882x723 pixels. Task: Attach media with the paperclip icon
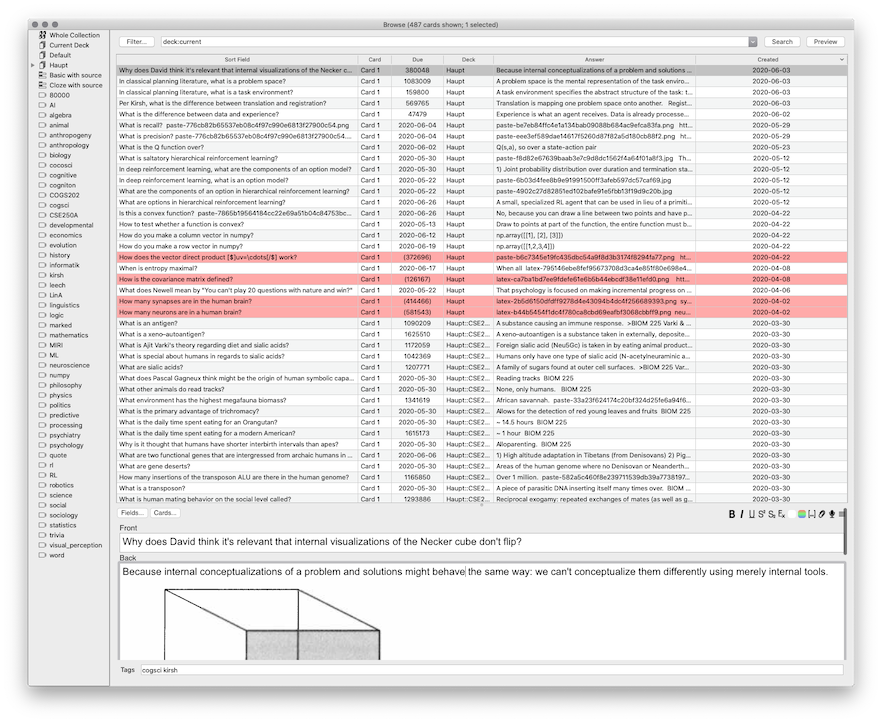821,514
